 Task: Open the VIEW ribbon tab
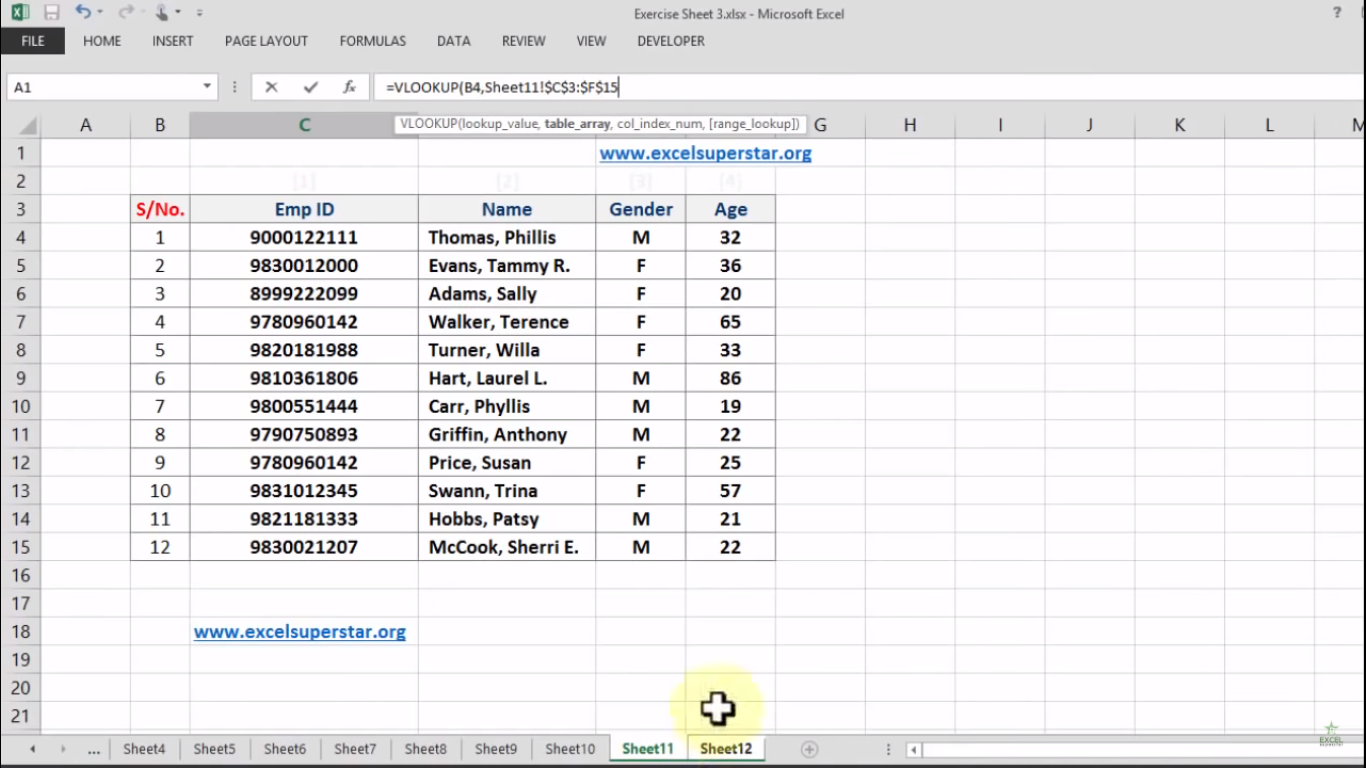point(591,41)
